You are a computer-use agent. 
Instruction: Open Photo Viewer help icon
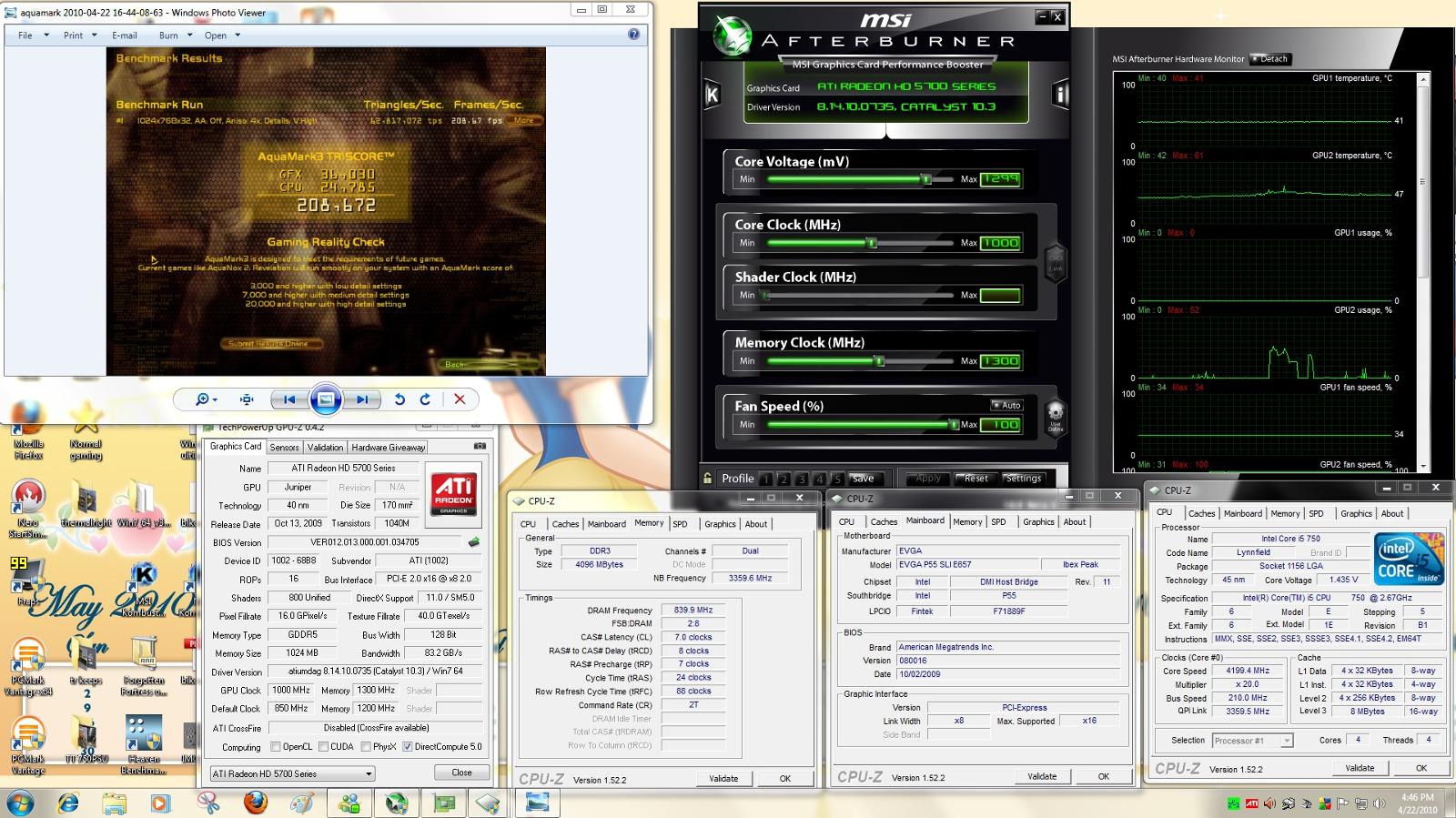tap(633, 35)
